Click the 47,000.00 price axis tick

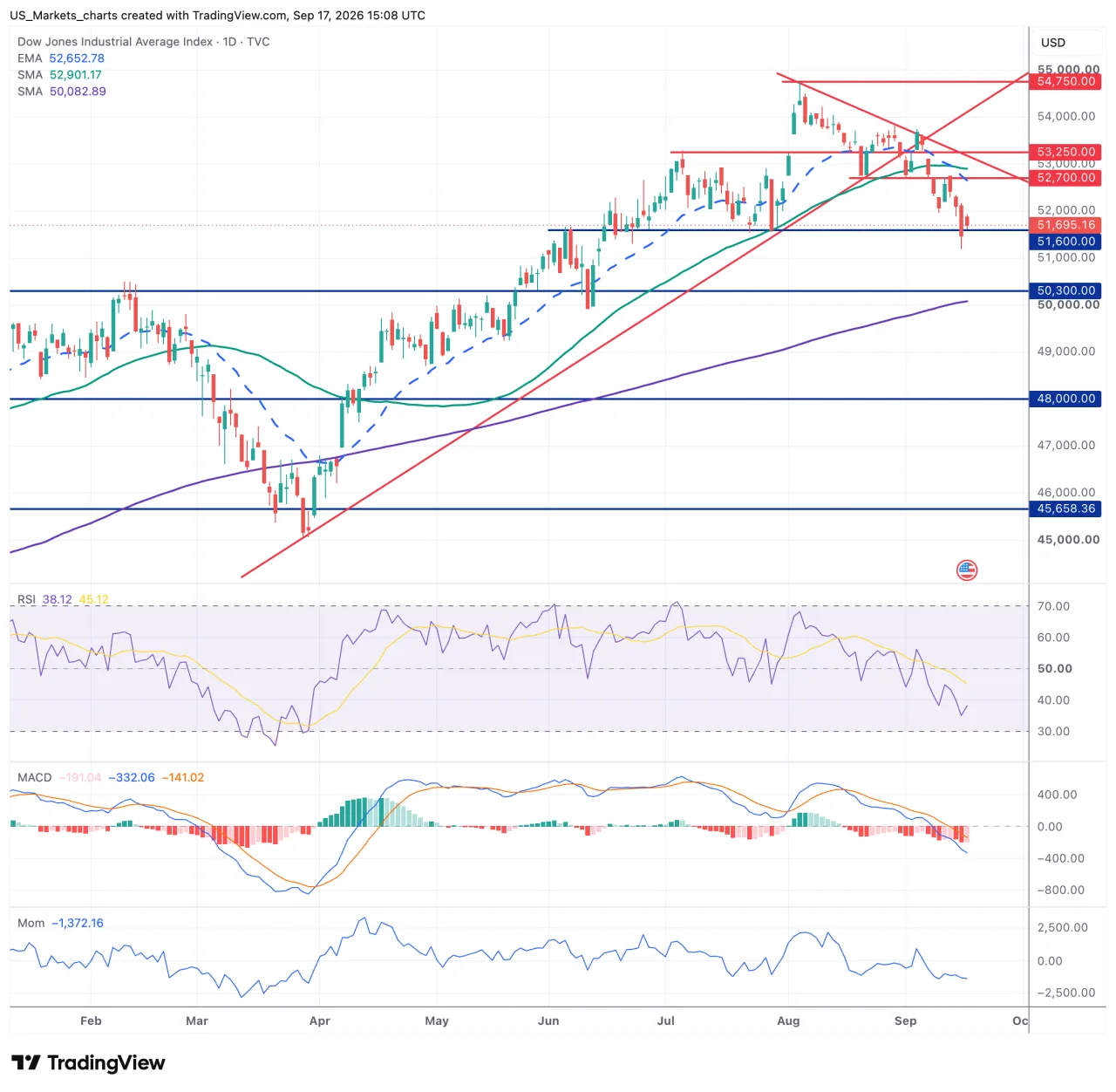[x=1066, y=446]
